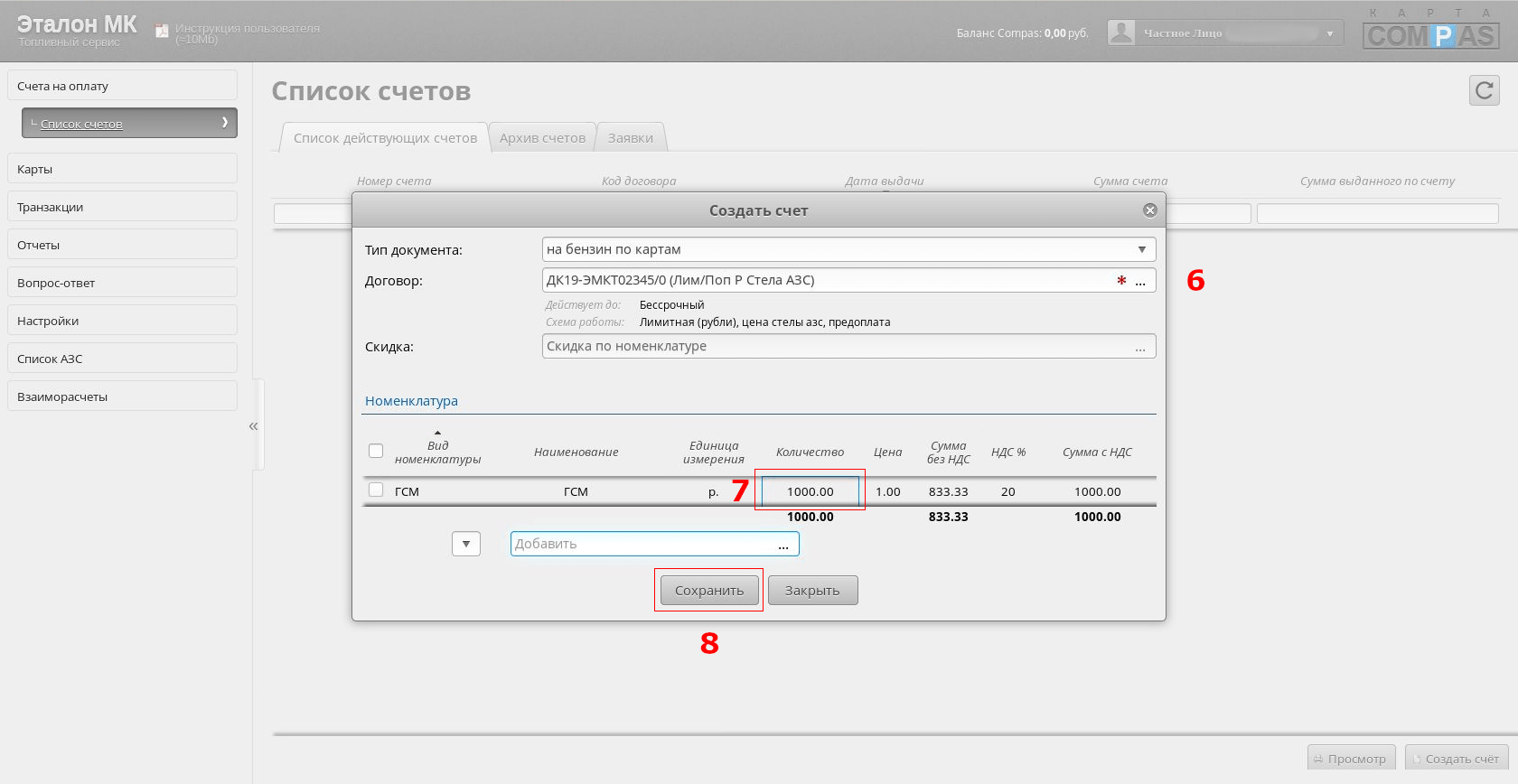This screenshot has height=784, width=1518.
Task: Click the Сумма выданного по счету filter field
Action: point(1377,213)
